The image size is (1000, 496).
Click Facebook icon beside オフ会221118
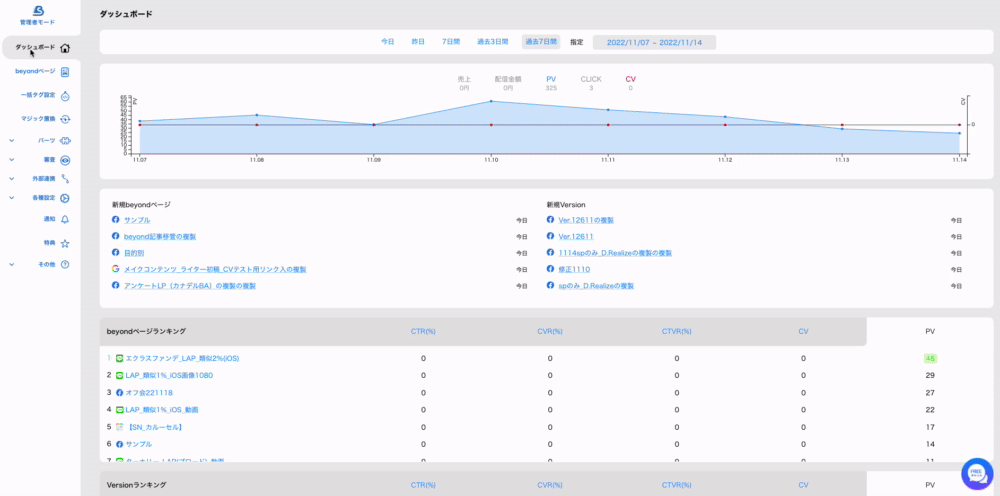[x=119, y=393]
